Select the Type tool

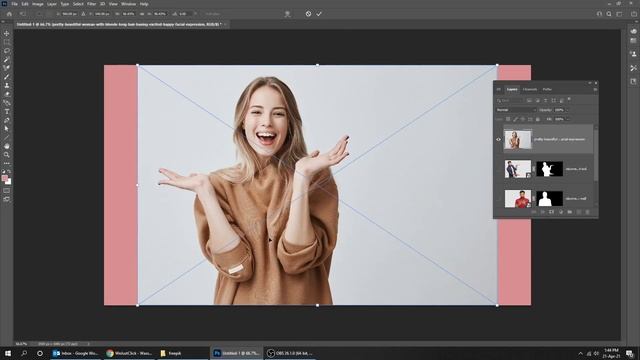tap(7, 111)
